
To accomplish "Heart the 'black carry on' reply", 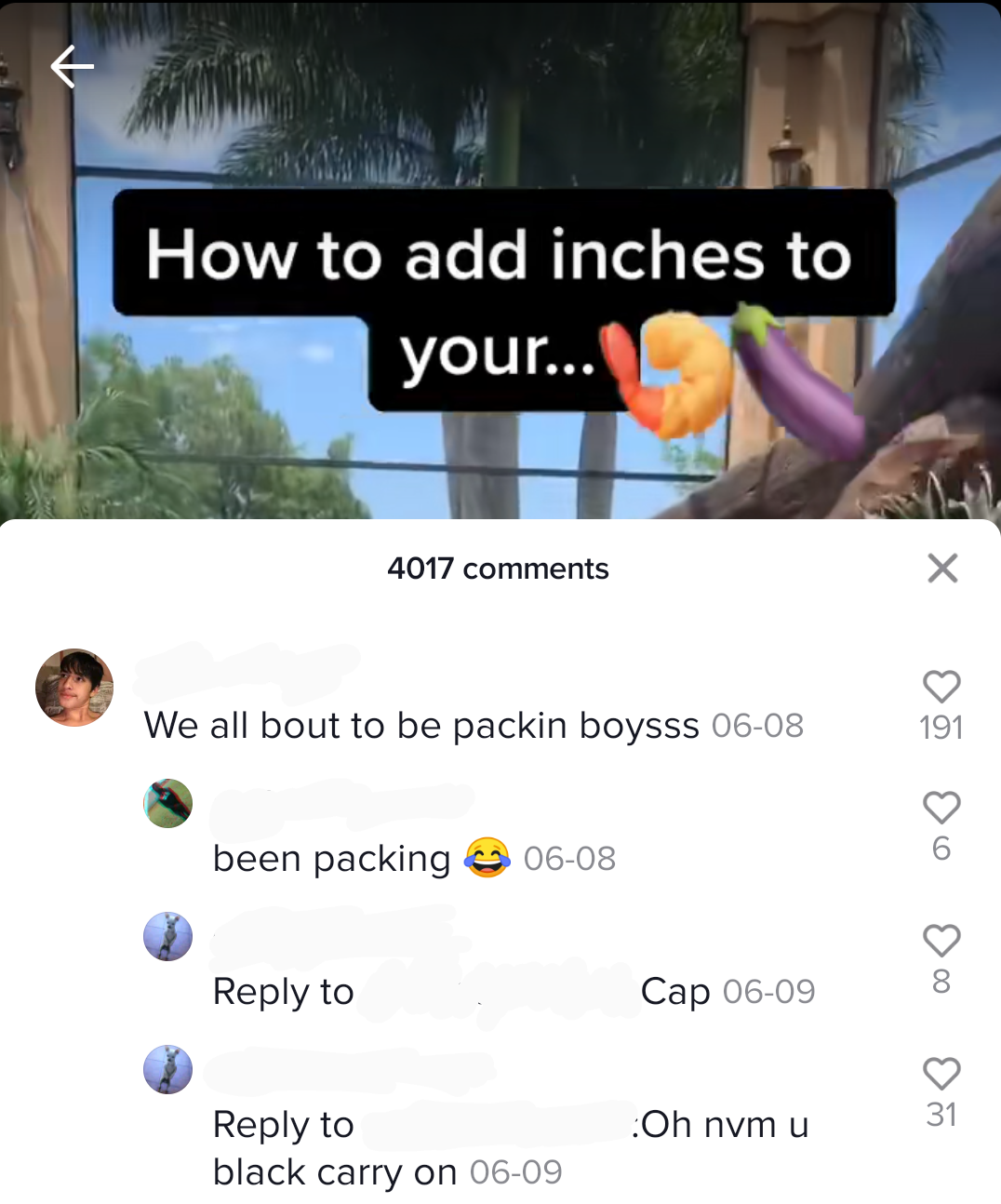I will pyautogui.click(x=941, y=1074).
